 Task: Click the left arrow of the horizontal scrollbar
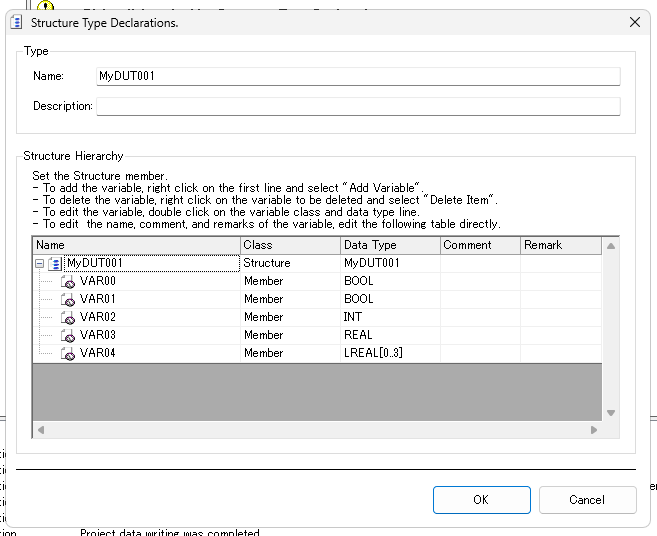[41, 430]
